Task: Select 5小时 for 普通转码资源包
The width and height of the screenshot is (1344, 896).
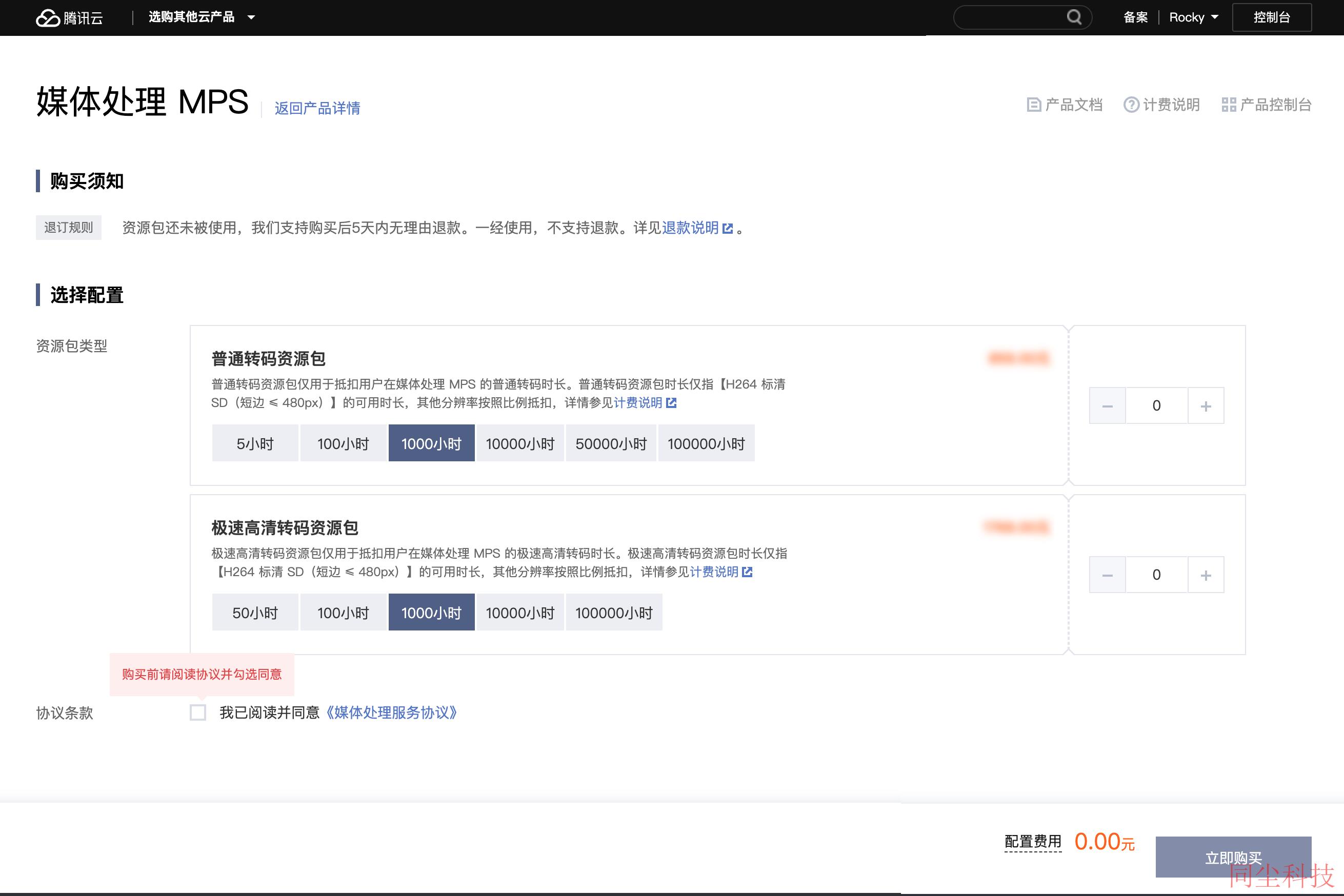Action: tap(255, 443)
